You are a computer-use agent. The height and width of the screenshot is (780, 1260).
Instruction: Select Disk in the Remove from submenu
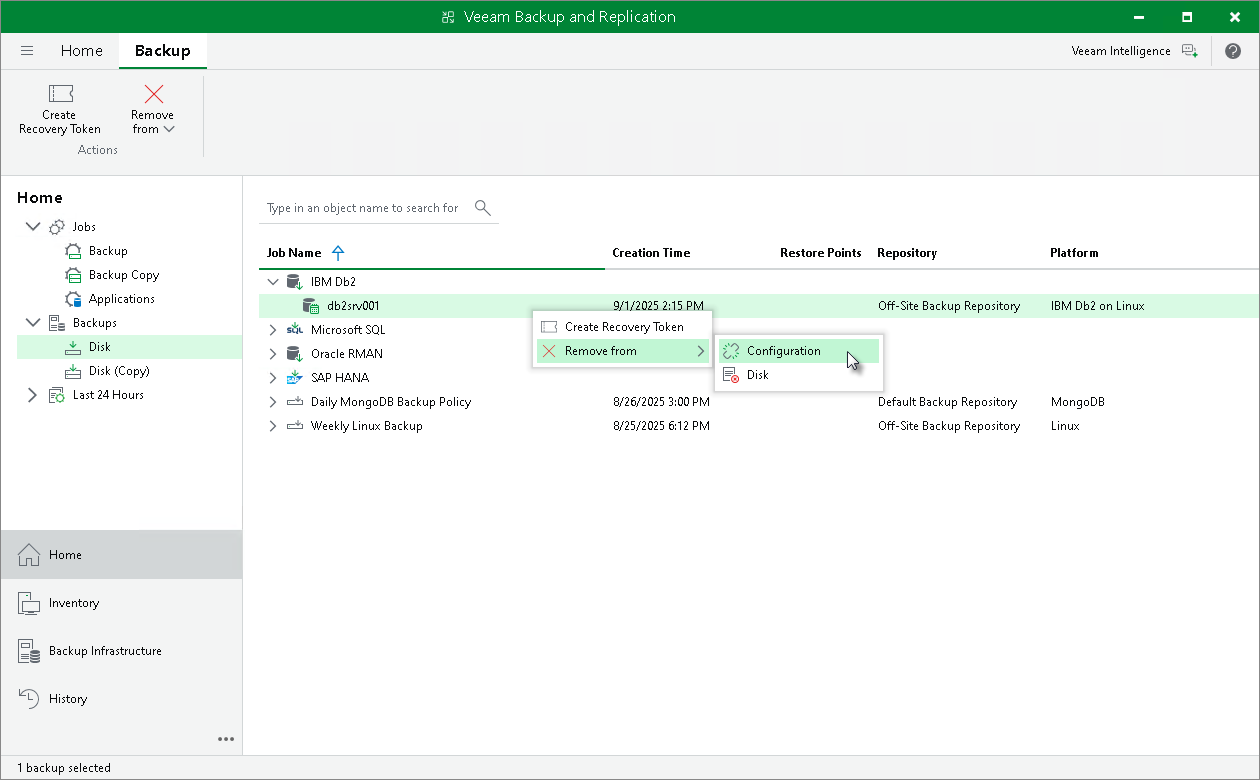[x=760, y=374]
